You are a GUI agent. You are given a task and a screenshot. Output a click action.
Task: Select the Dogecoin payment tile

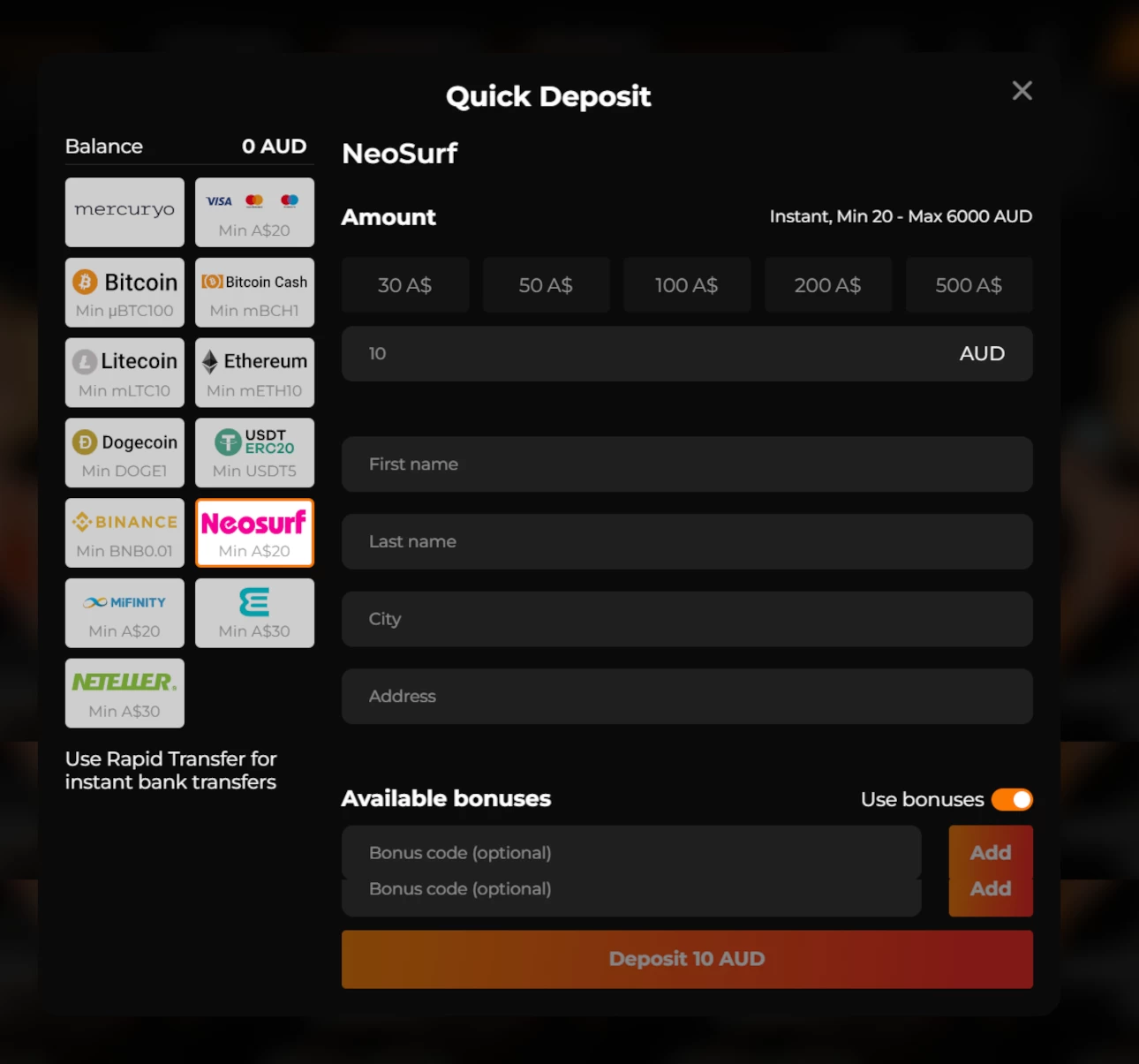124,453
